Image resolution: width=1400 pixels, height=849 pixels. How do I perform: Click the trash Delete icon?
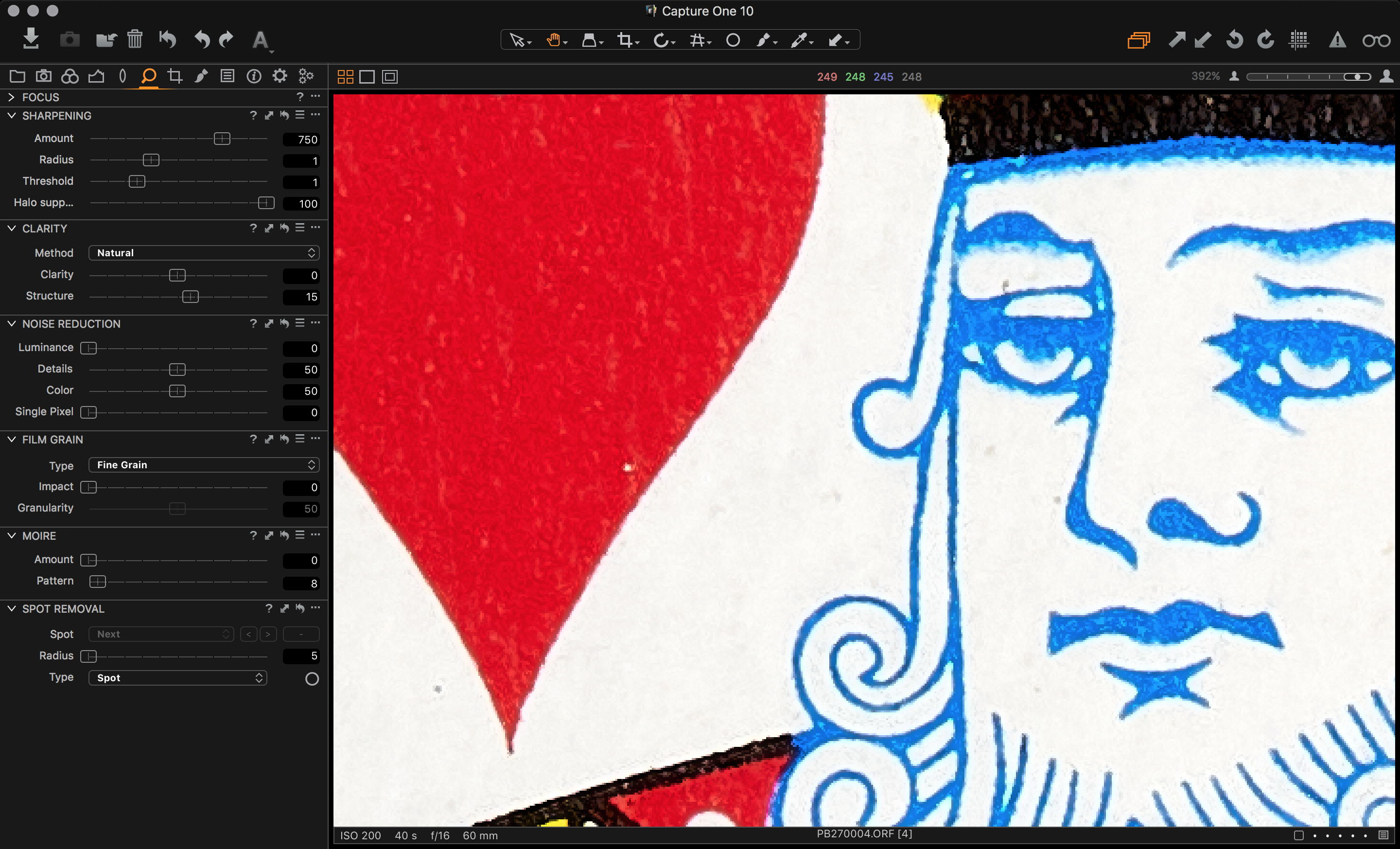[x=135, y=39]
